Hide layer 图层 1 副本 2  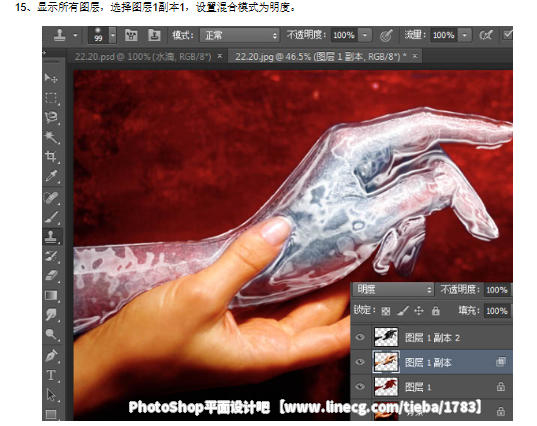pyautogui.click(x=360, y=337)
